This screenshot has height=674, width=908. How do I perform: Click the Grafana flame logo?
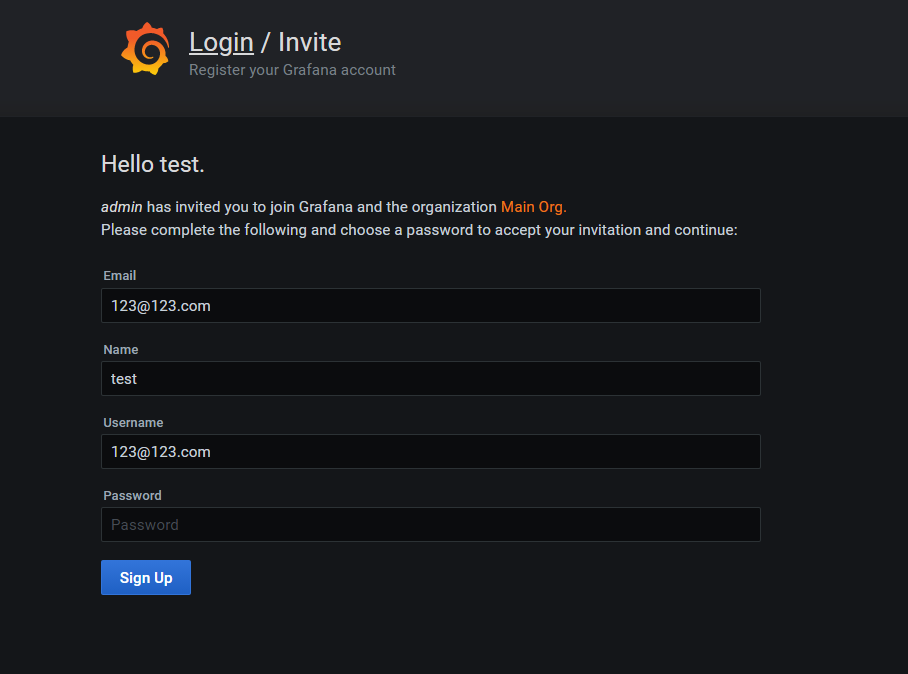click(x=144, y=49)
